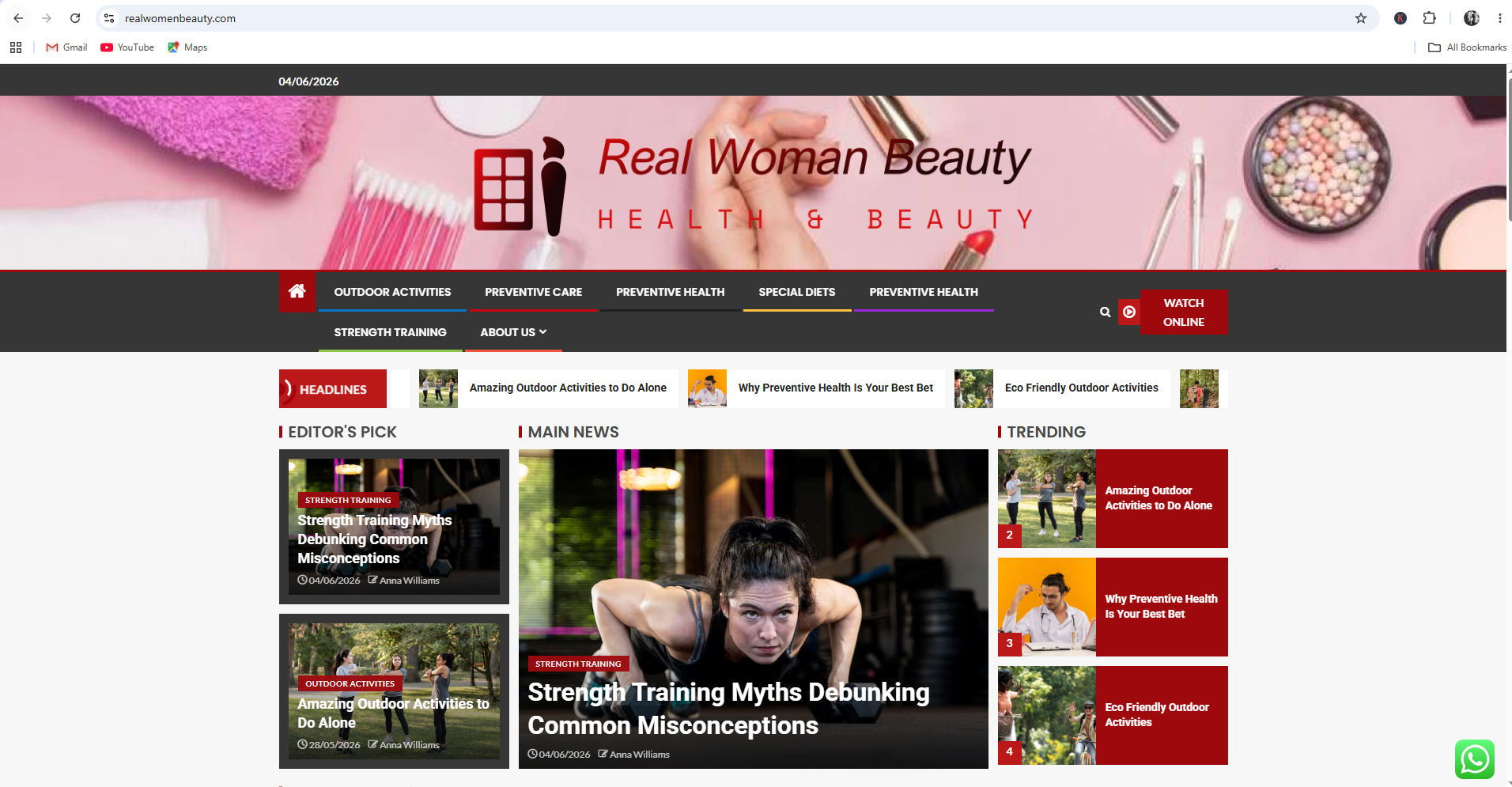Image resolution: width=1512 pixels, height=787 pixels.
Task: Open the Chrome profile avatar
Action: [x=1471, y=18]
